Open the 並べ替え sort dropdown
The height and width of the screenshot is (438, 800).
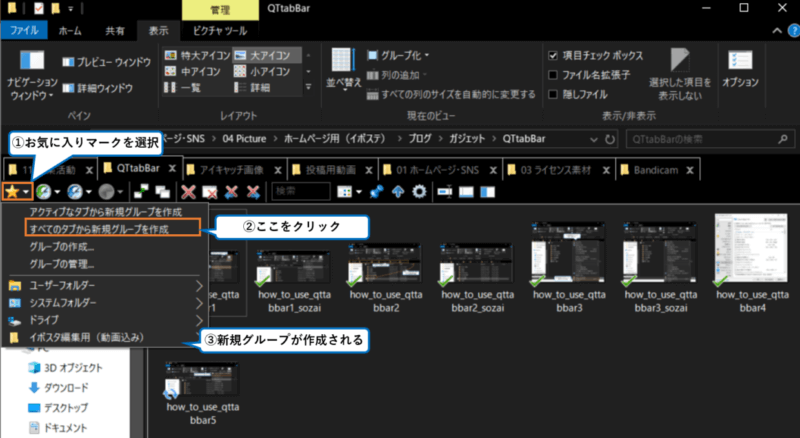[343, 70]
